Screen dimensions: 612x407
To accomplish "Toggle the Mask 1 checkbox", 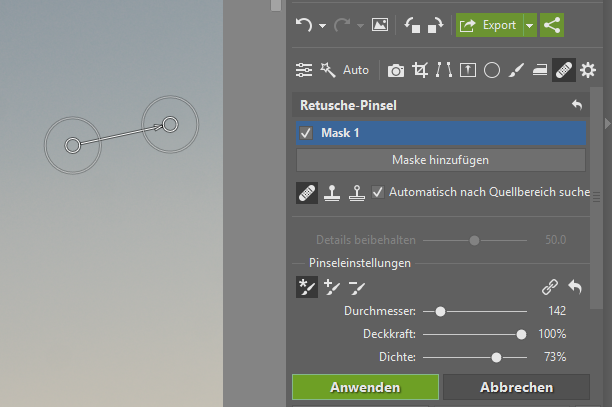I will 306,133.
